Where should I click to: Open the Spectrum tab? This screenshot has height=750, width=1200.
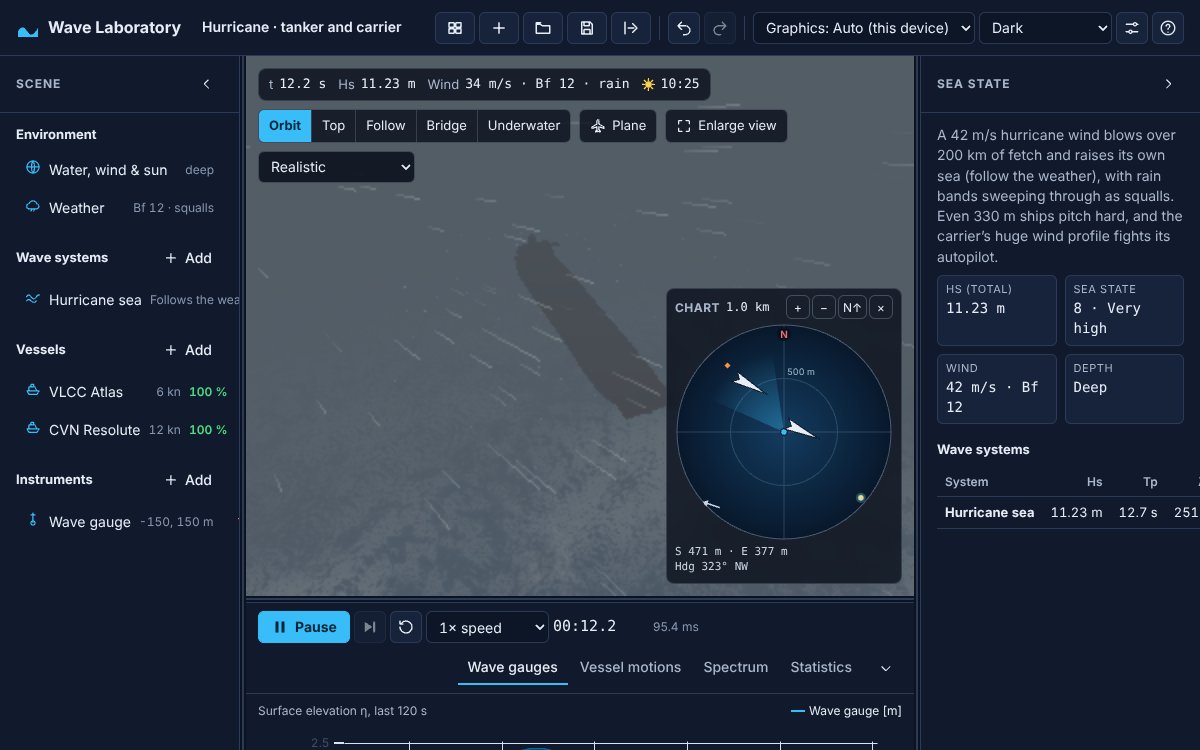pyautogui.click(x=736, y=667)
